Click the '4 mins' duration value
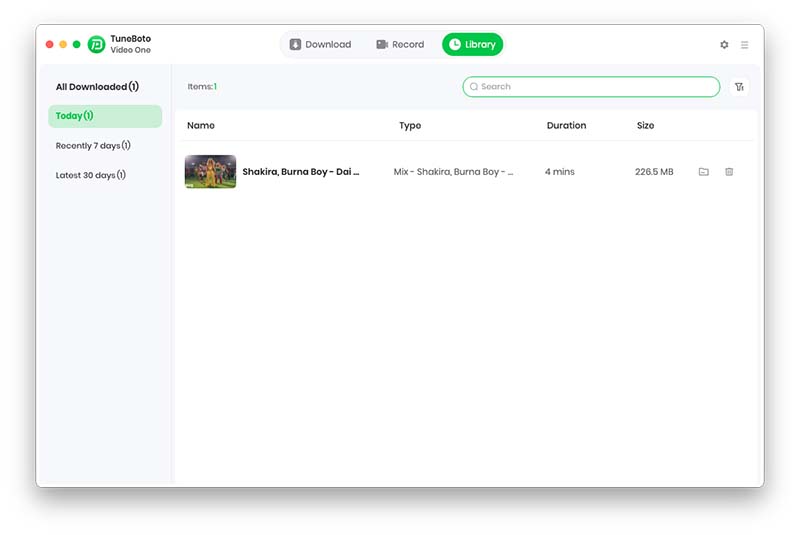The height and width of the screenshot is (535, 800). pos(560,172)
